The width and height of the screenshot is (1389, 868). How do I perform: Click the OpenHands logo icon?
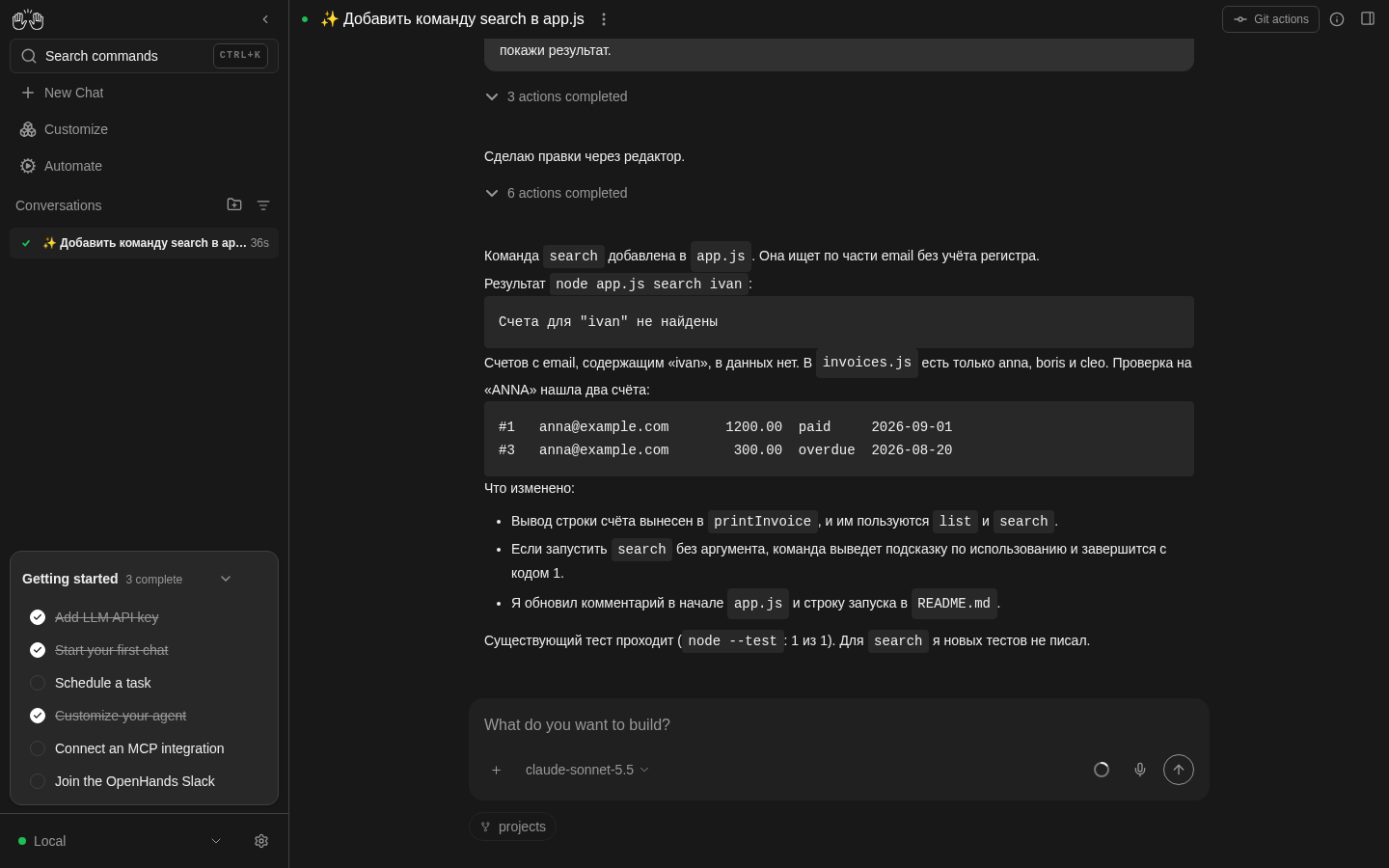click(28, 19)
